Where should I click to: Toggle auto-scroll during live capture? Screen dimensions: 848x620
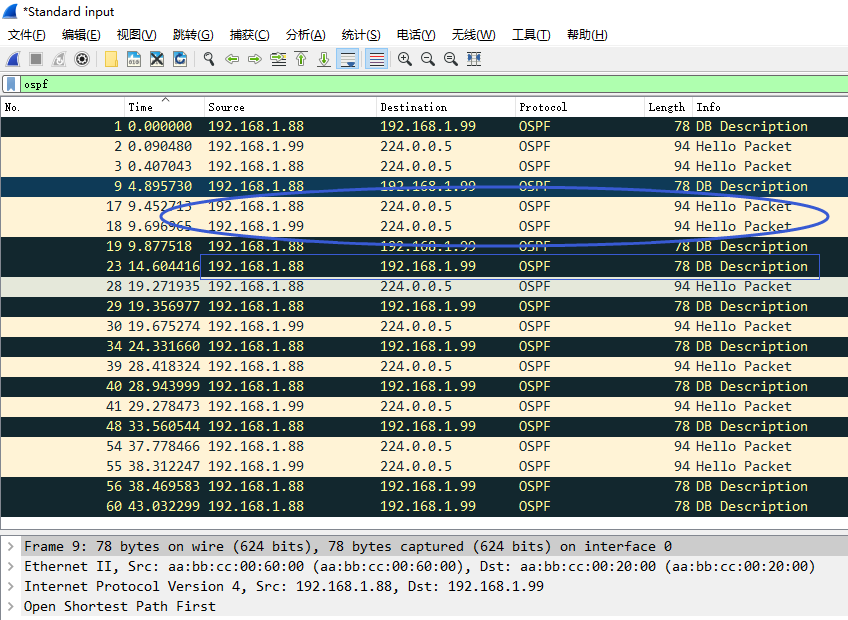pos(348,59)
